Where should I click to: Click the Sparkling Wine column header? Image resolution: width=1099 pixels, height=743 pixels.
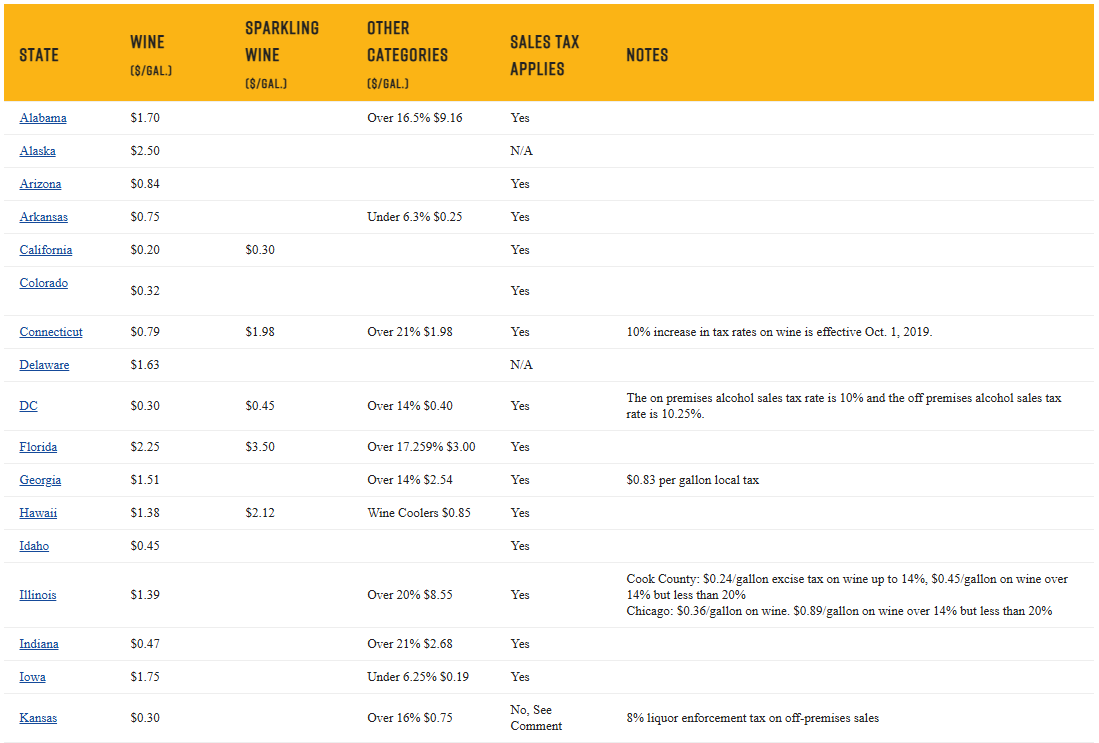282,42
